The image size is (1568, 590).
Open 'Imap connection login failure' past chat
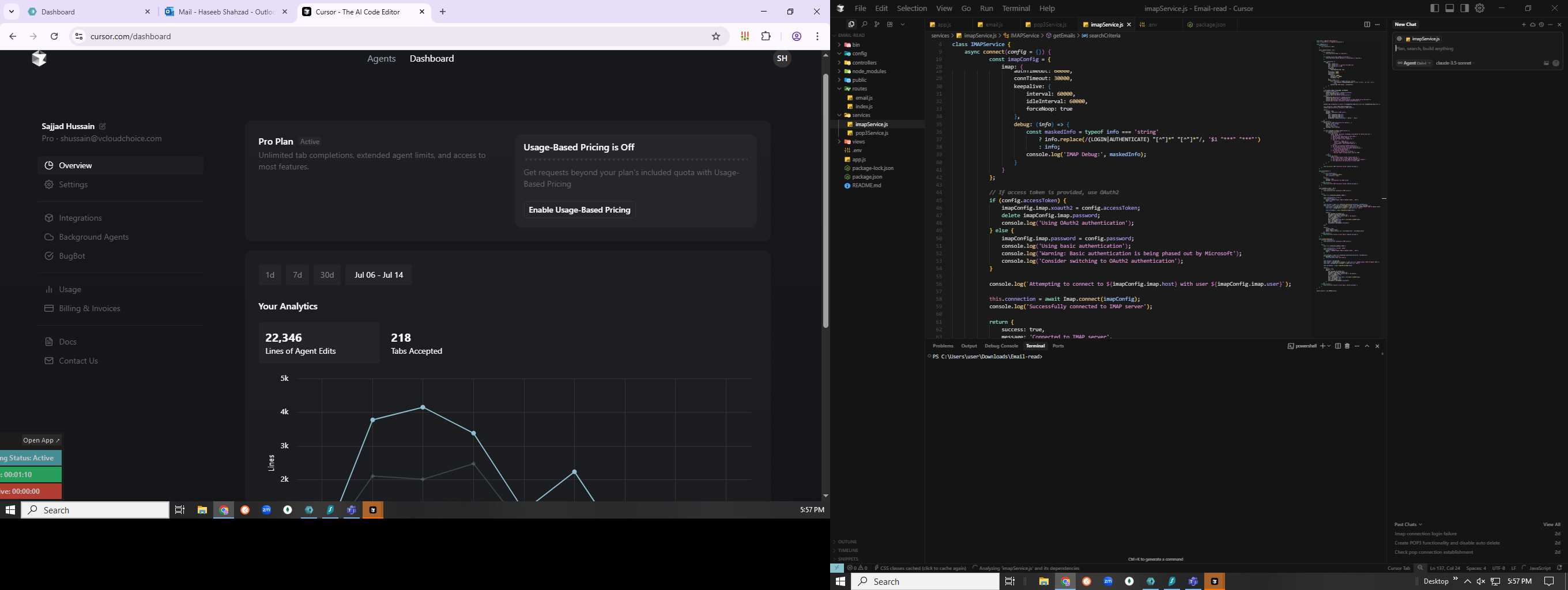[x=1477, y=534]
